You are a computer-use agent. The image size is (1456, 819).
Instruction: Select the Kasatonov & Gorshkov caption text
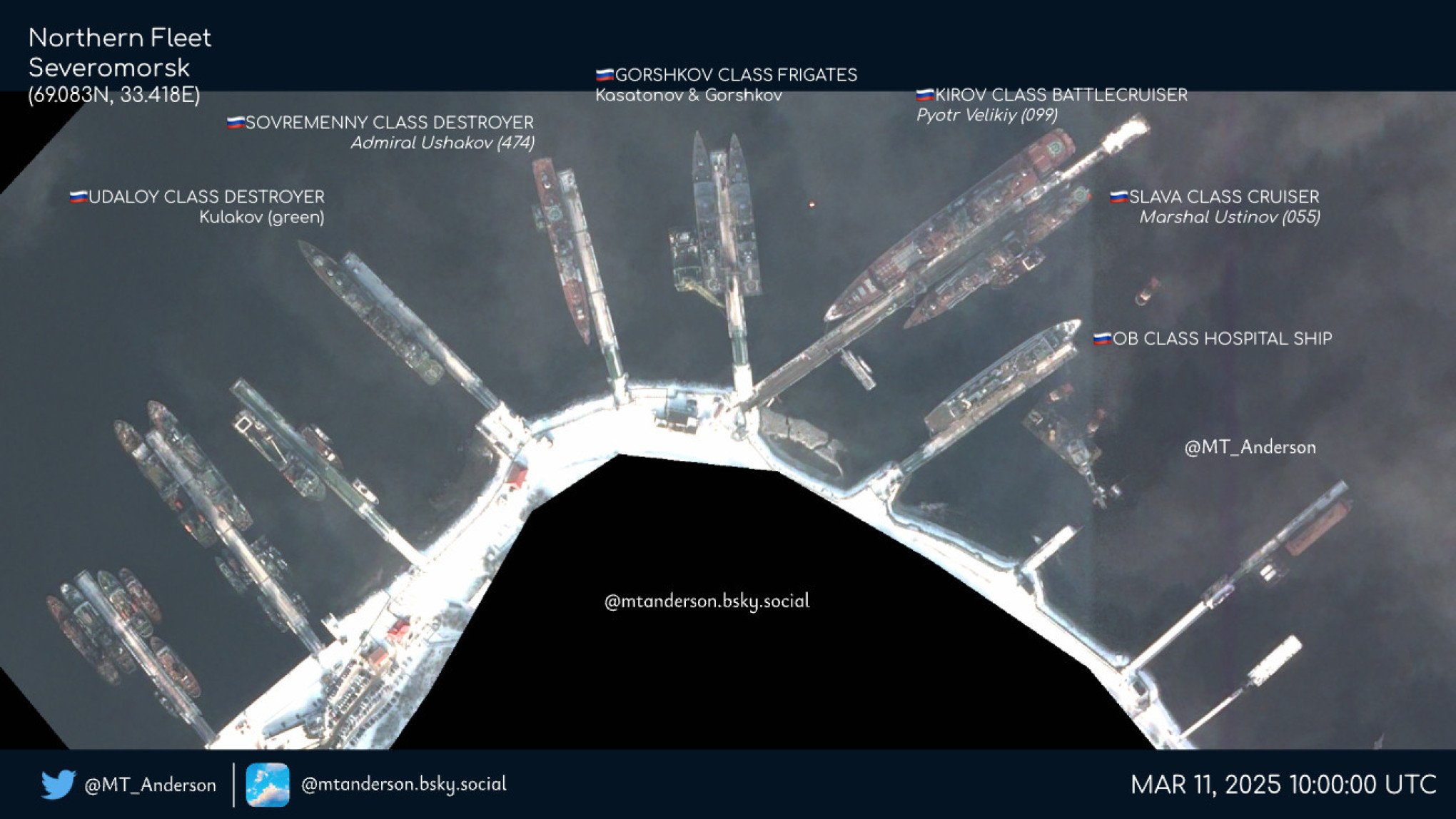point(688,93)
